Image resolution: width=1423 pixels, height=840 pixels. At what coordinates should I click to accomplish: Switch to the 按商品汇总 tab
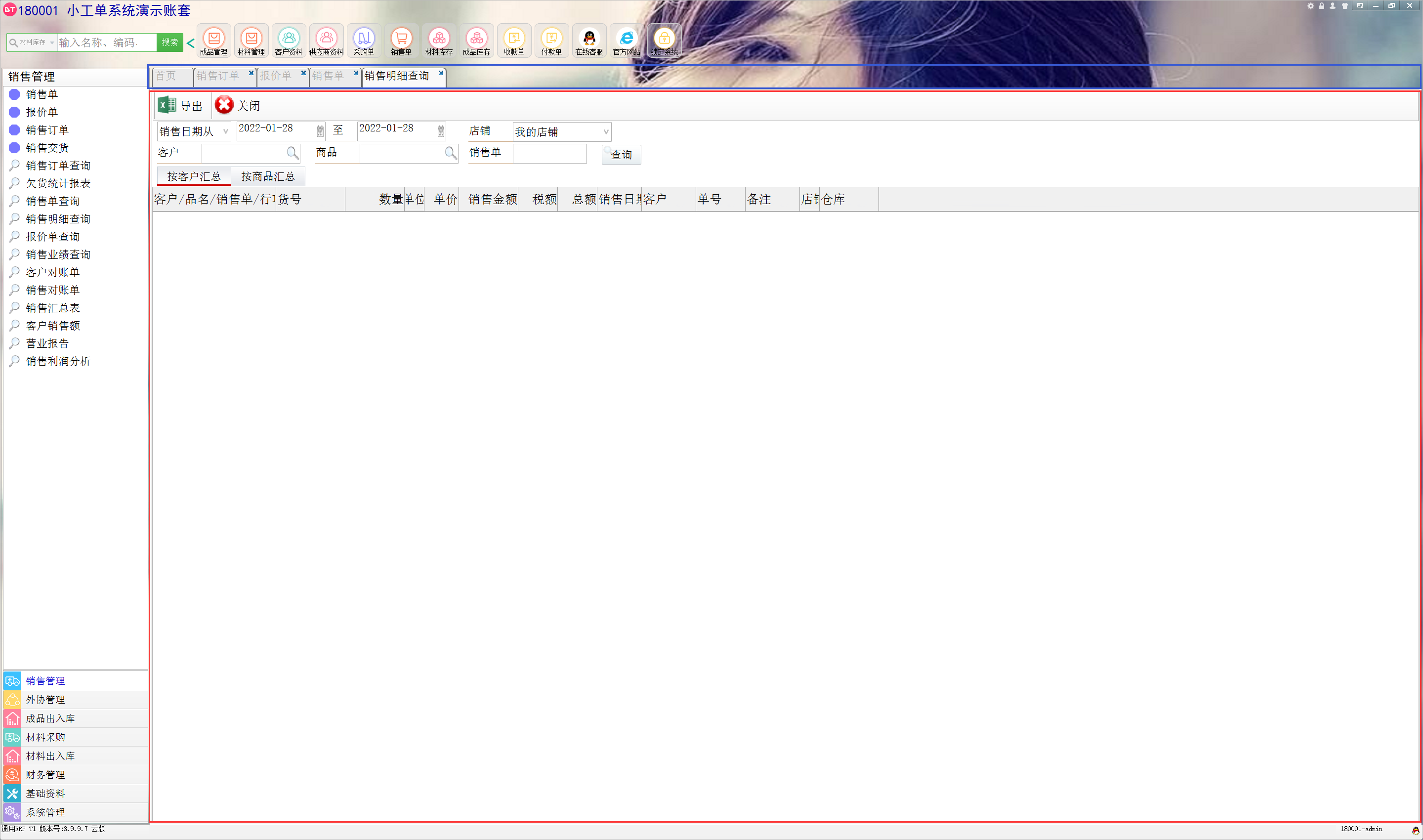pos(268,176)
